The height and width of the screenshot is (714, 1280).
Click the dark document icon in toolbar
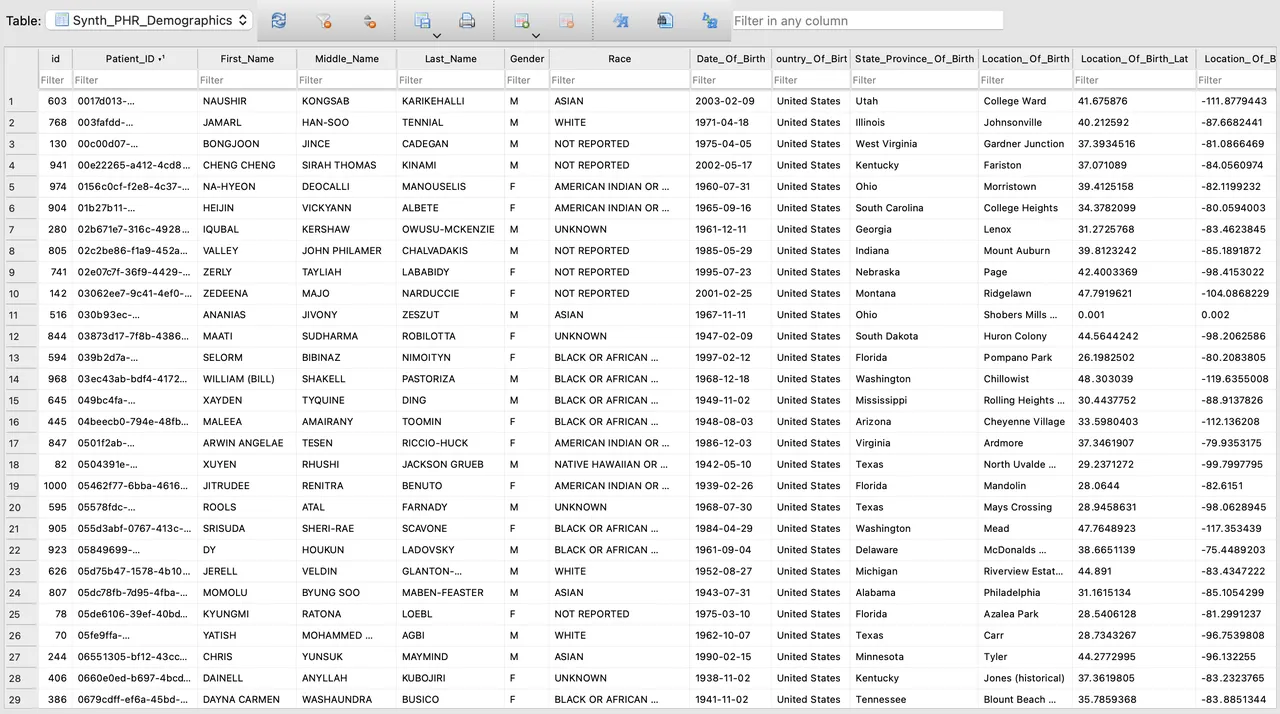[x=665, y=20]
